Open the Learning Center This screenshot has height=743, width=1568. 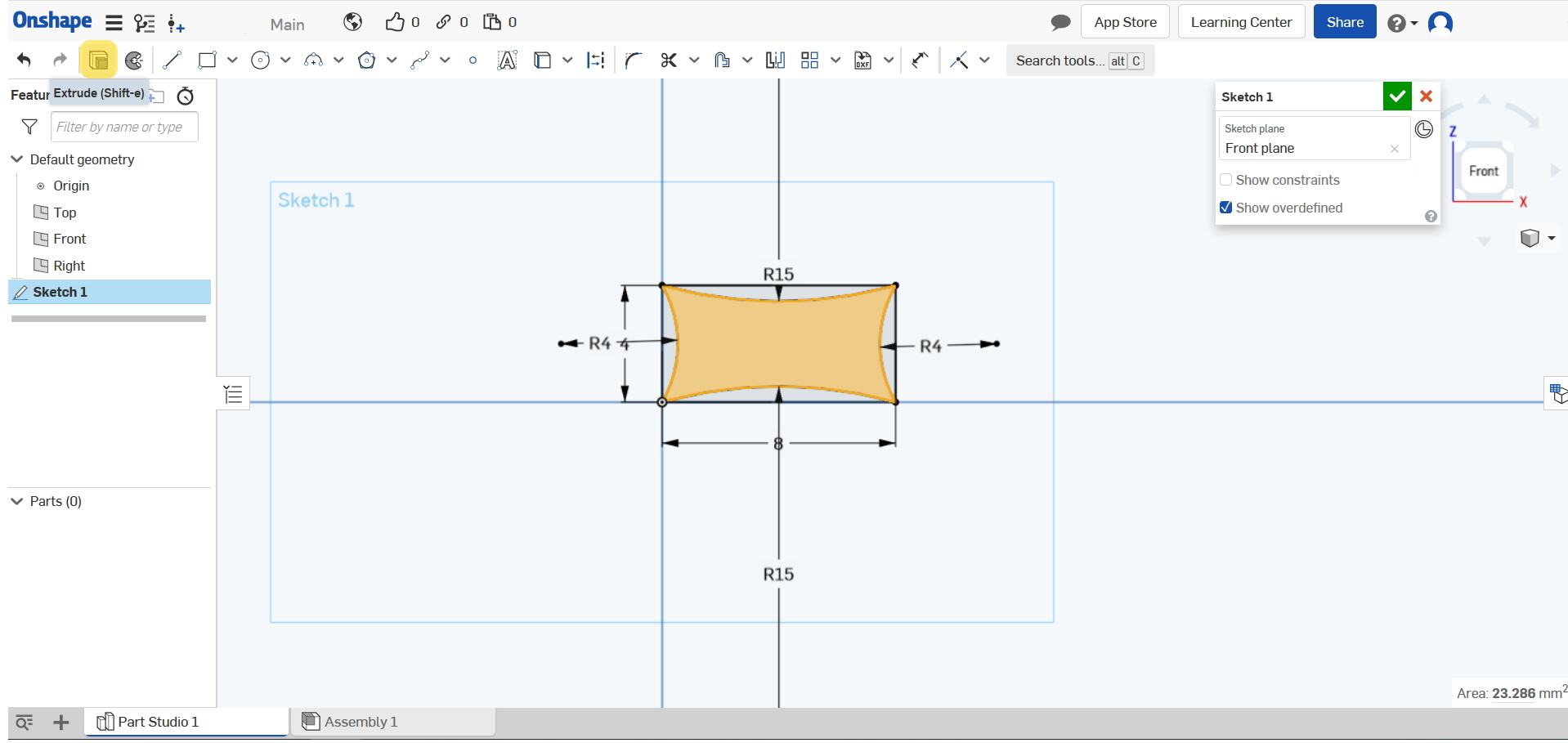[1240, 22]
